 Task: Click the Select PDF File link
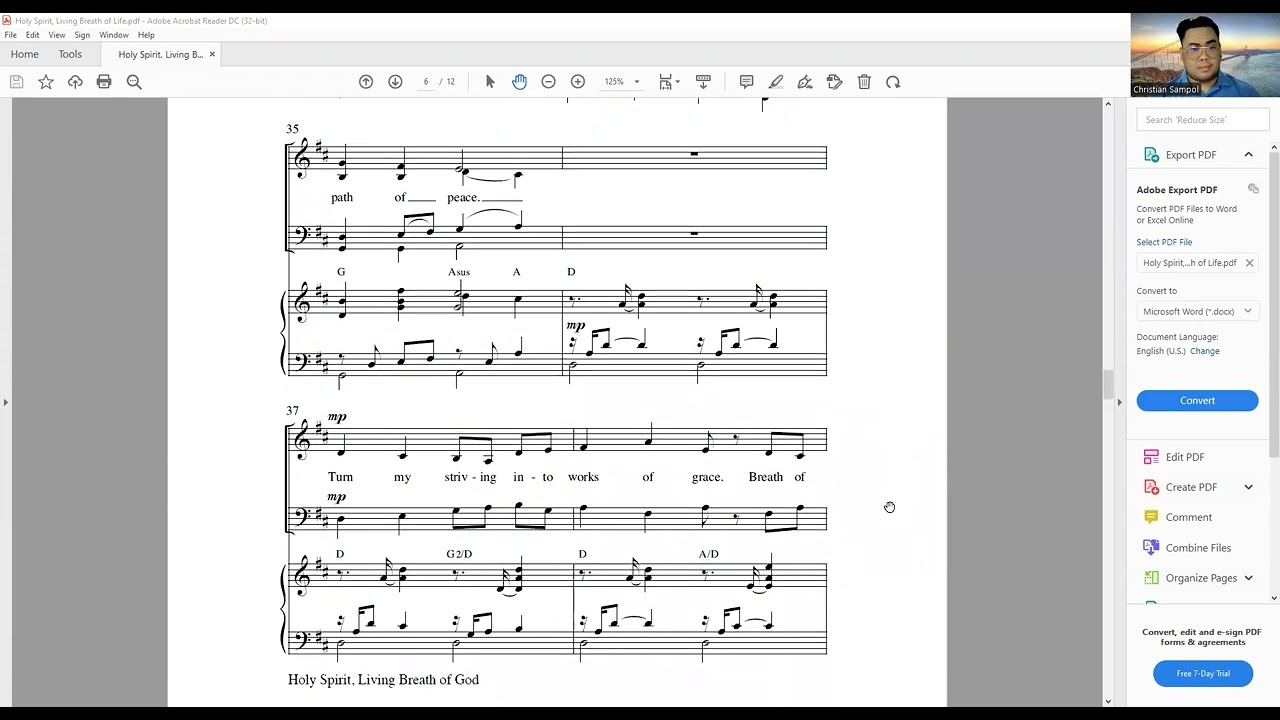coord(1164,242)
